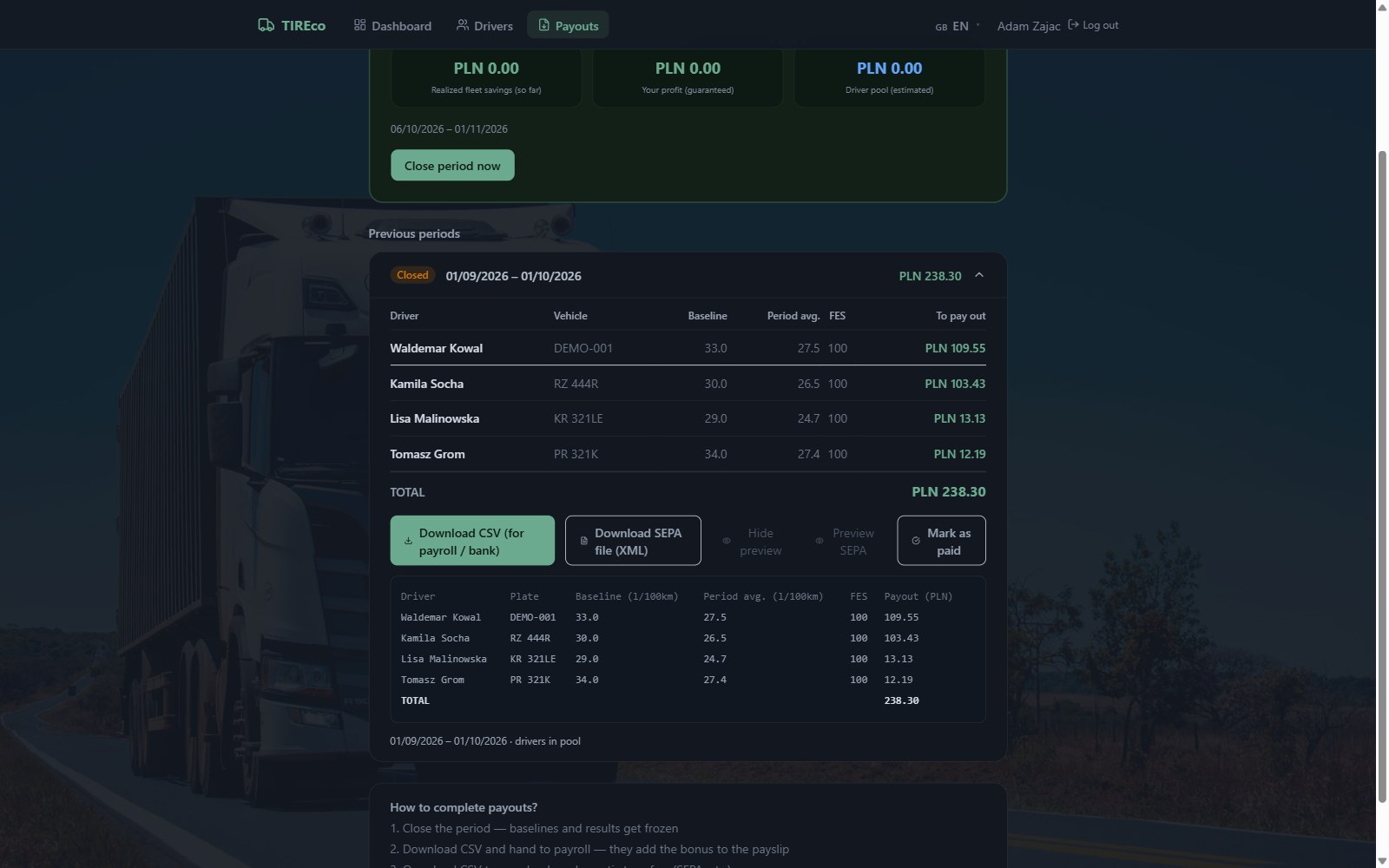Viewport: 1389px width, 868px height.
Task: Log out of Adam Zajac's account
Action: coord(1093,25)
